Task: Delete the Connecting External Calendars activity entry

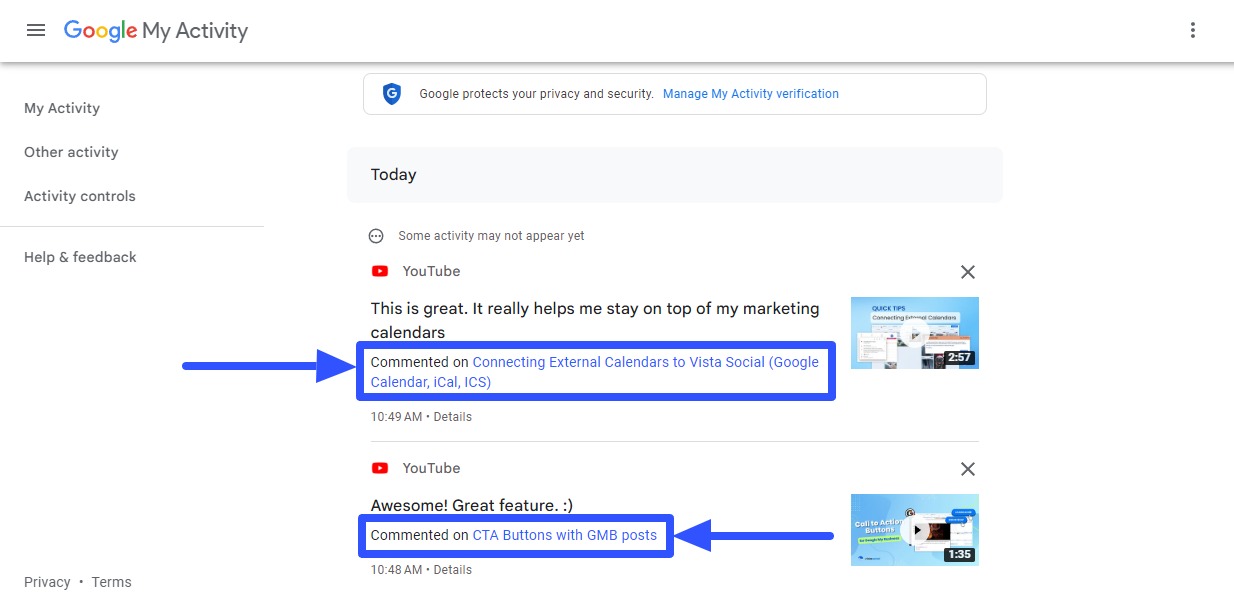Action: click(x=967, y=271)
